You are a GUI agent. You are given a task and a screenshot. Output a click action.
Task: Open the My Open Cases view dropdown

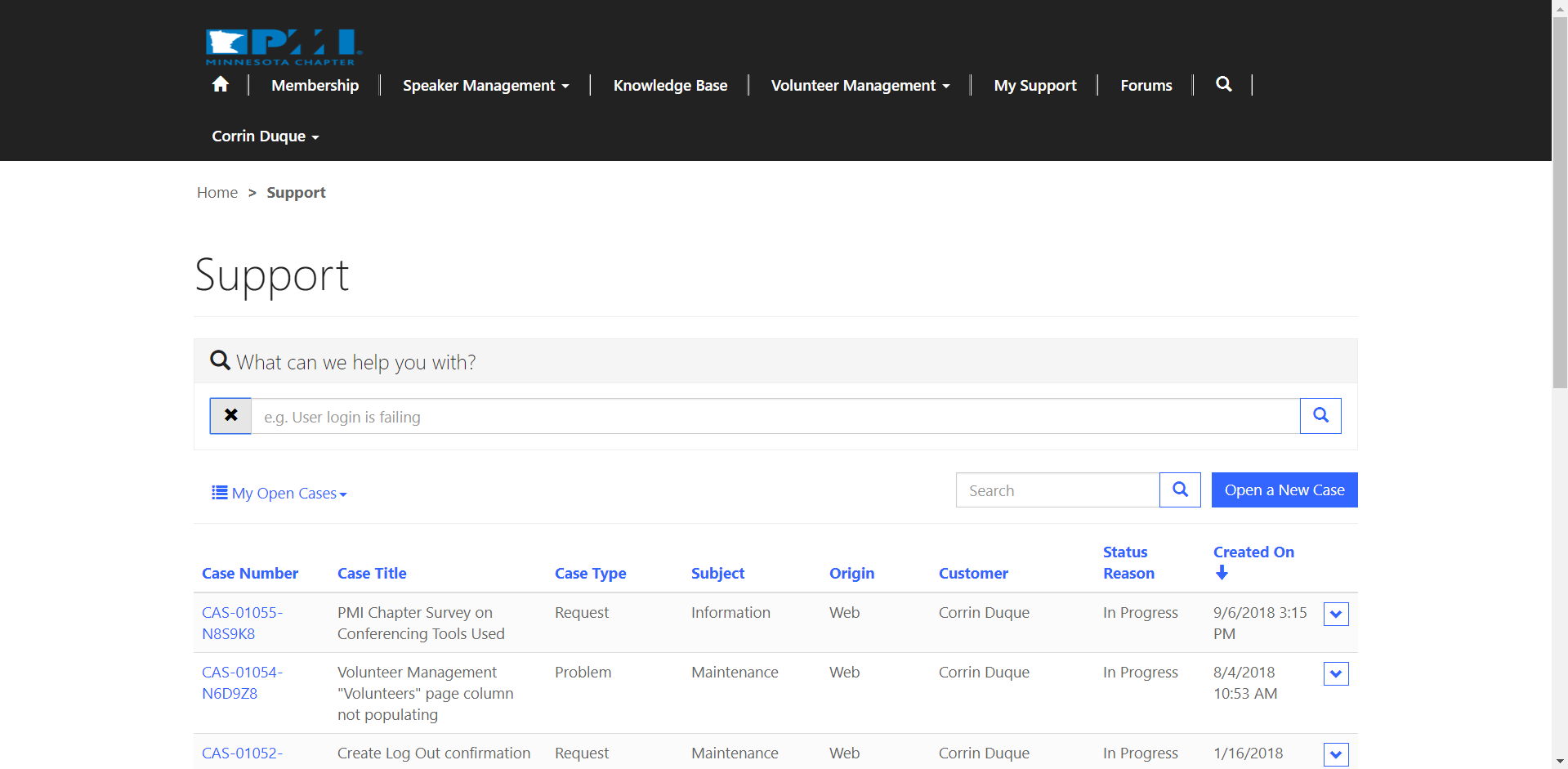tap(279, 494)
